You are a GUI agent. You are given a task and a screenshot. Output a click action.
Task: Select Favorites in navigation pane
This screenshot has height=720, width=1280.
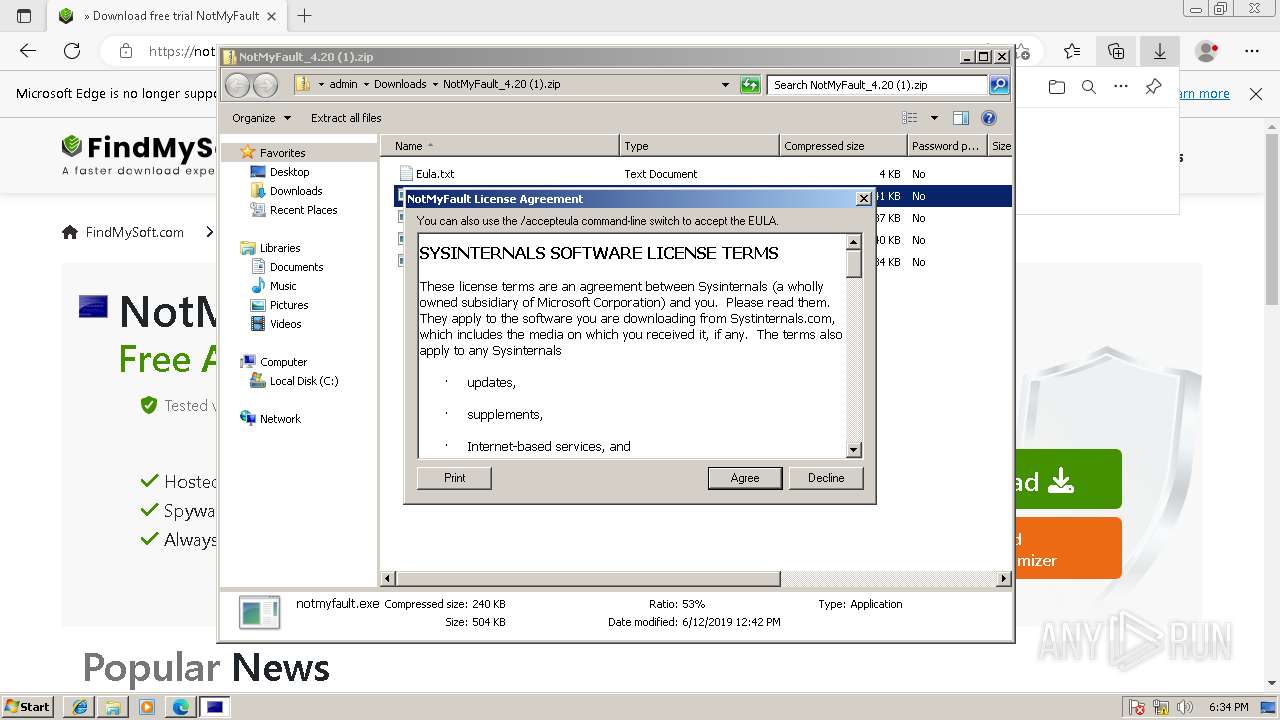(282, 153)
